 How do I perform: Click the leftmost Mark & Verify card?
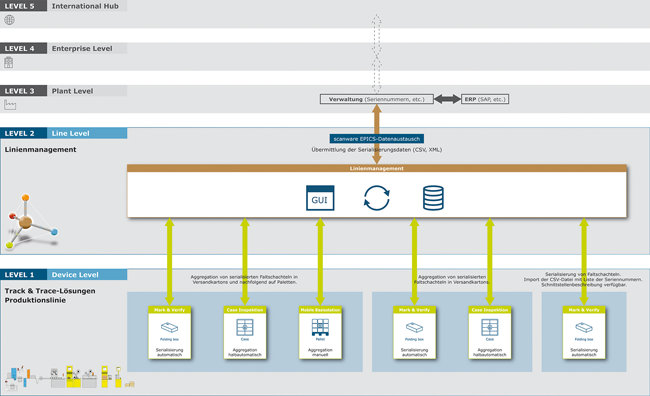point(169,333)
